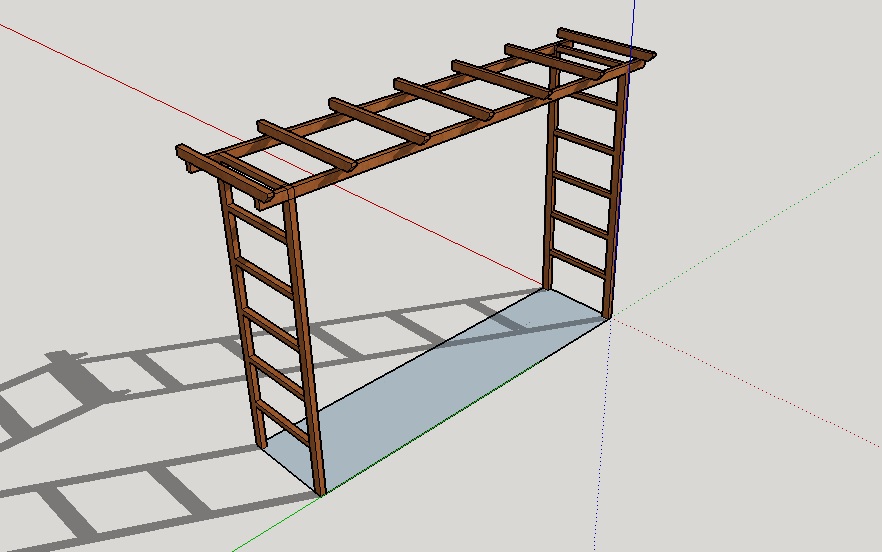Image resolution: width=882 pixels, height=552 pixels.
Task: Click the axes origin point
Action: [612, 317]
